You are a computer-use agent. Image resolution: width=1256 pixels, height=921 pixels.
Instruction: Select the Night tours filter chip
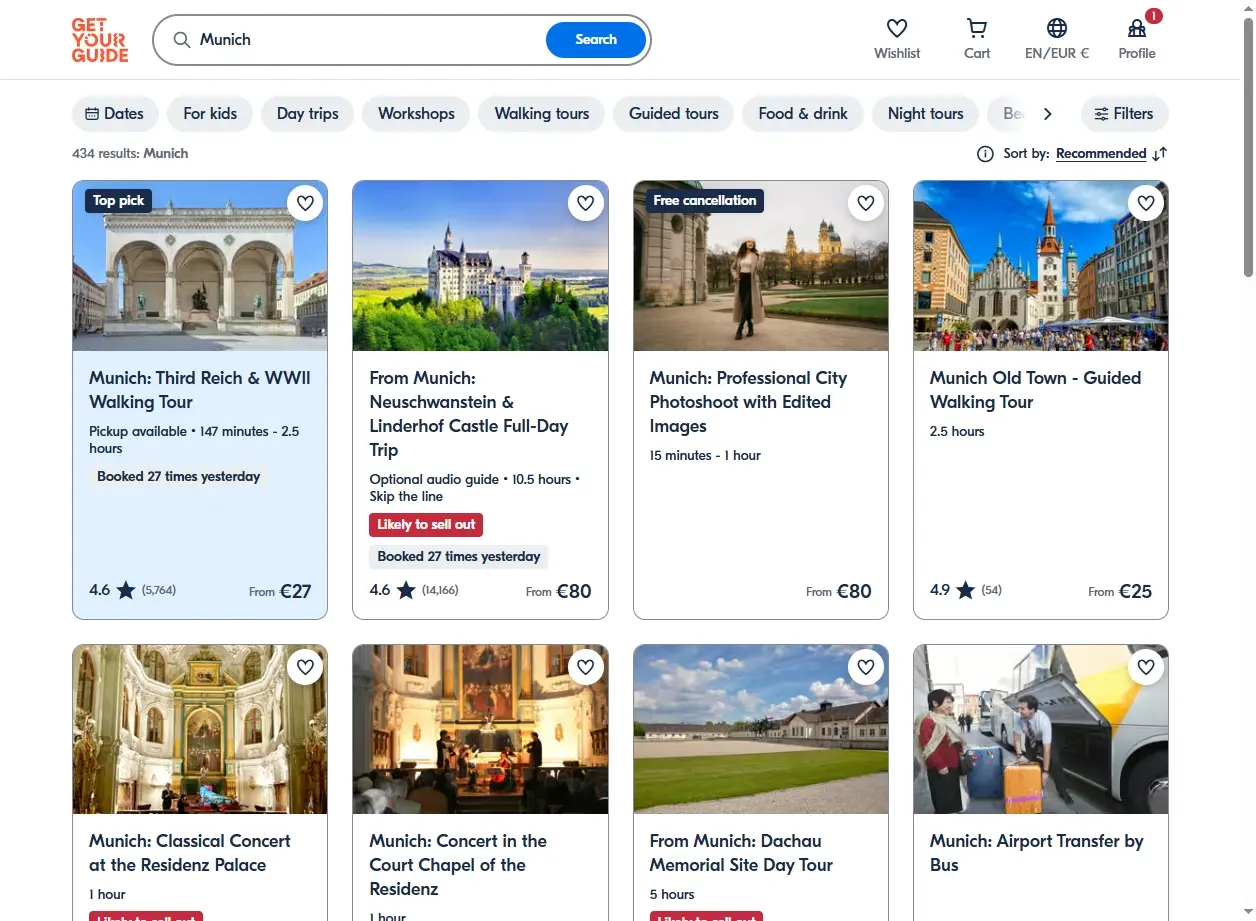pyautogui.click(x=926, y=114)
